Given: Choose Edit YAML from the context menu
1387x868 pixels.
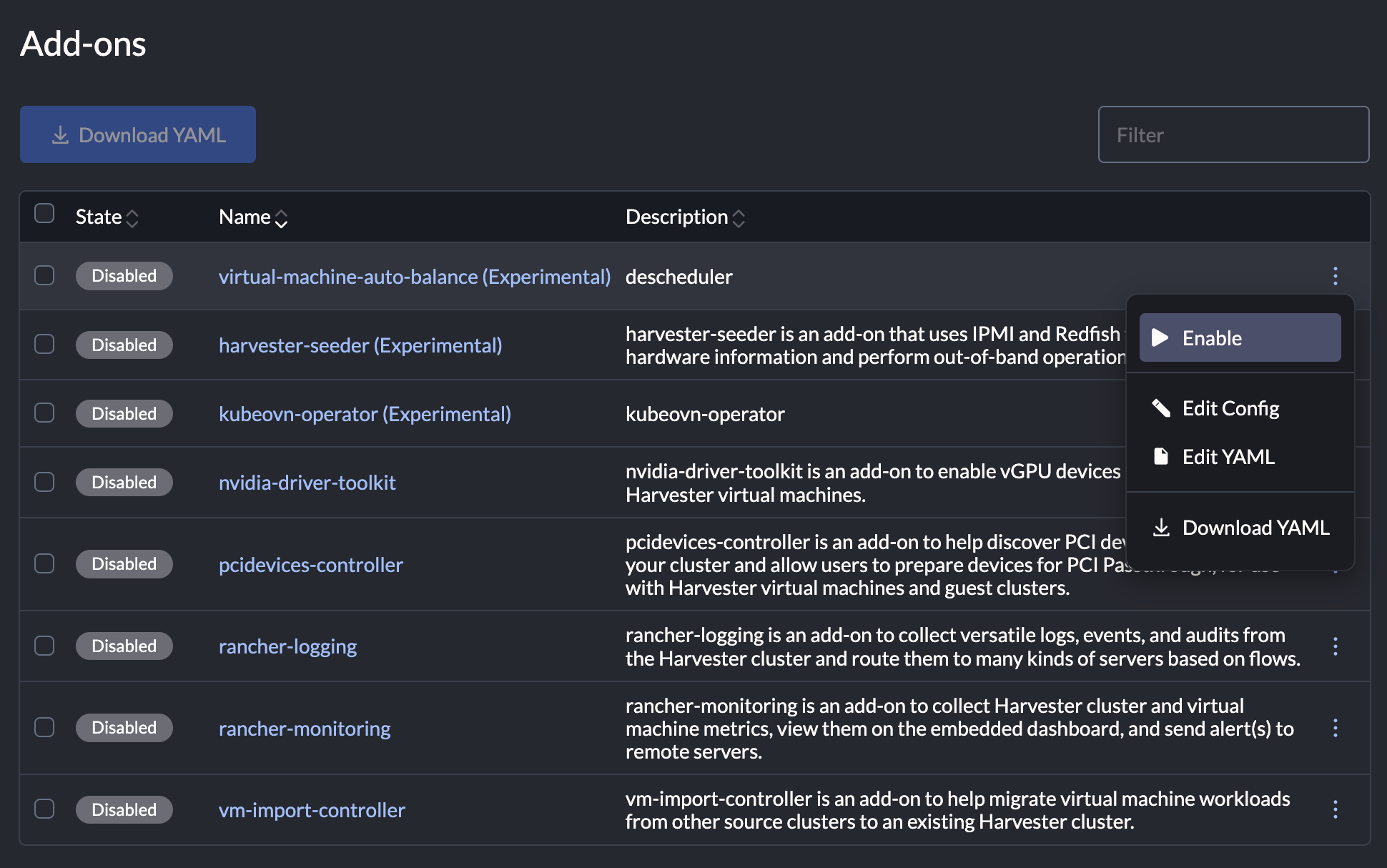Looking at the screenshot, I should point(1228,457).
